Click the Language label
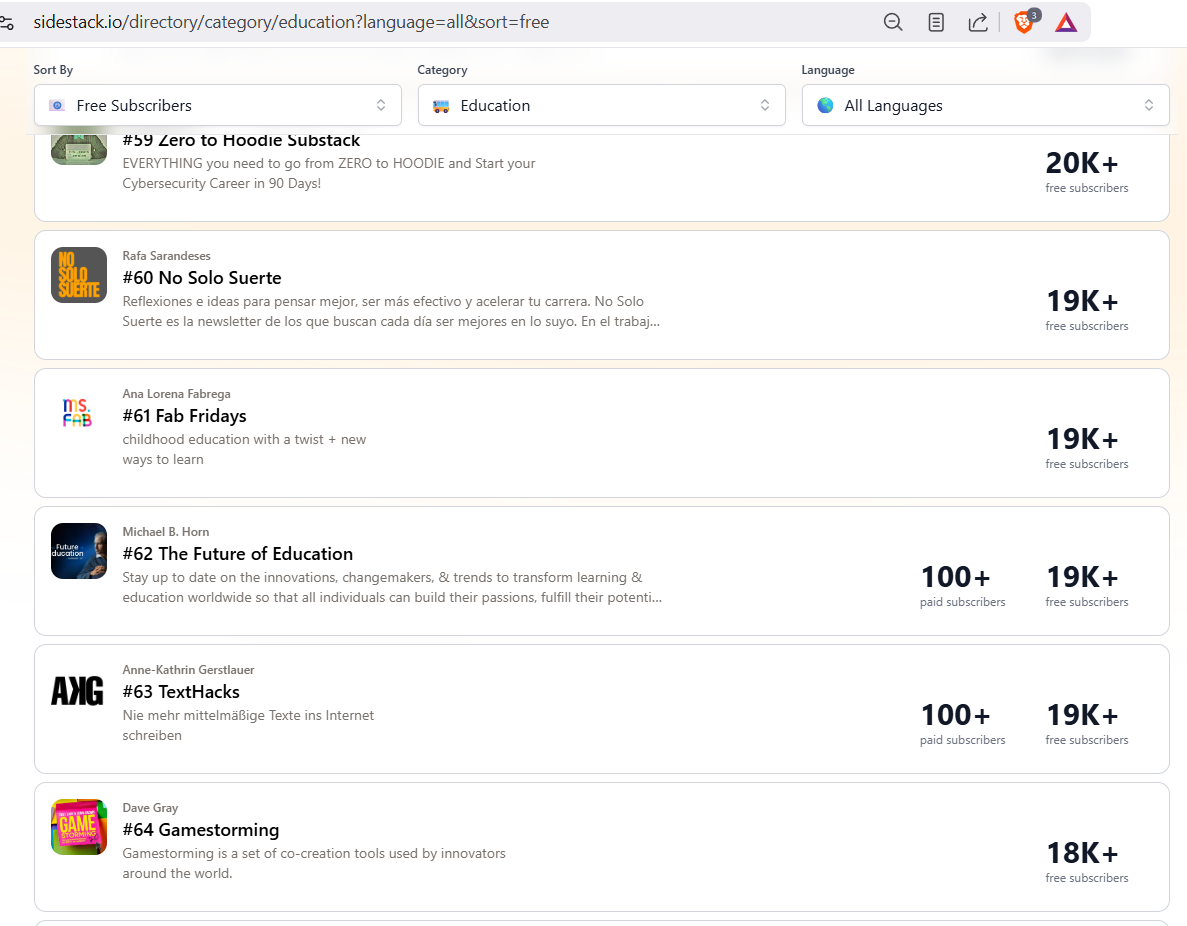The width and height of the screenshot is (1187, 926). pyautogui.click(x=827, y=70)
